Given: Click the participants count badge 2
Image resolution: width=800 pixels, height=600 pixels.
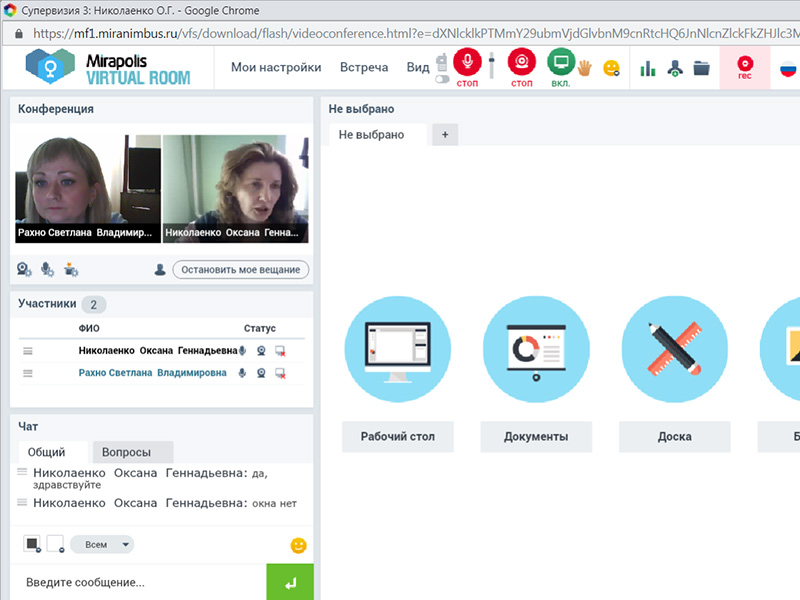Looking at the screenshot, I should [x=94, y=305].
